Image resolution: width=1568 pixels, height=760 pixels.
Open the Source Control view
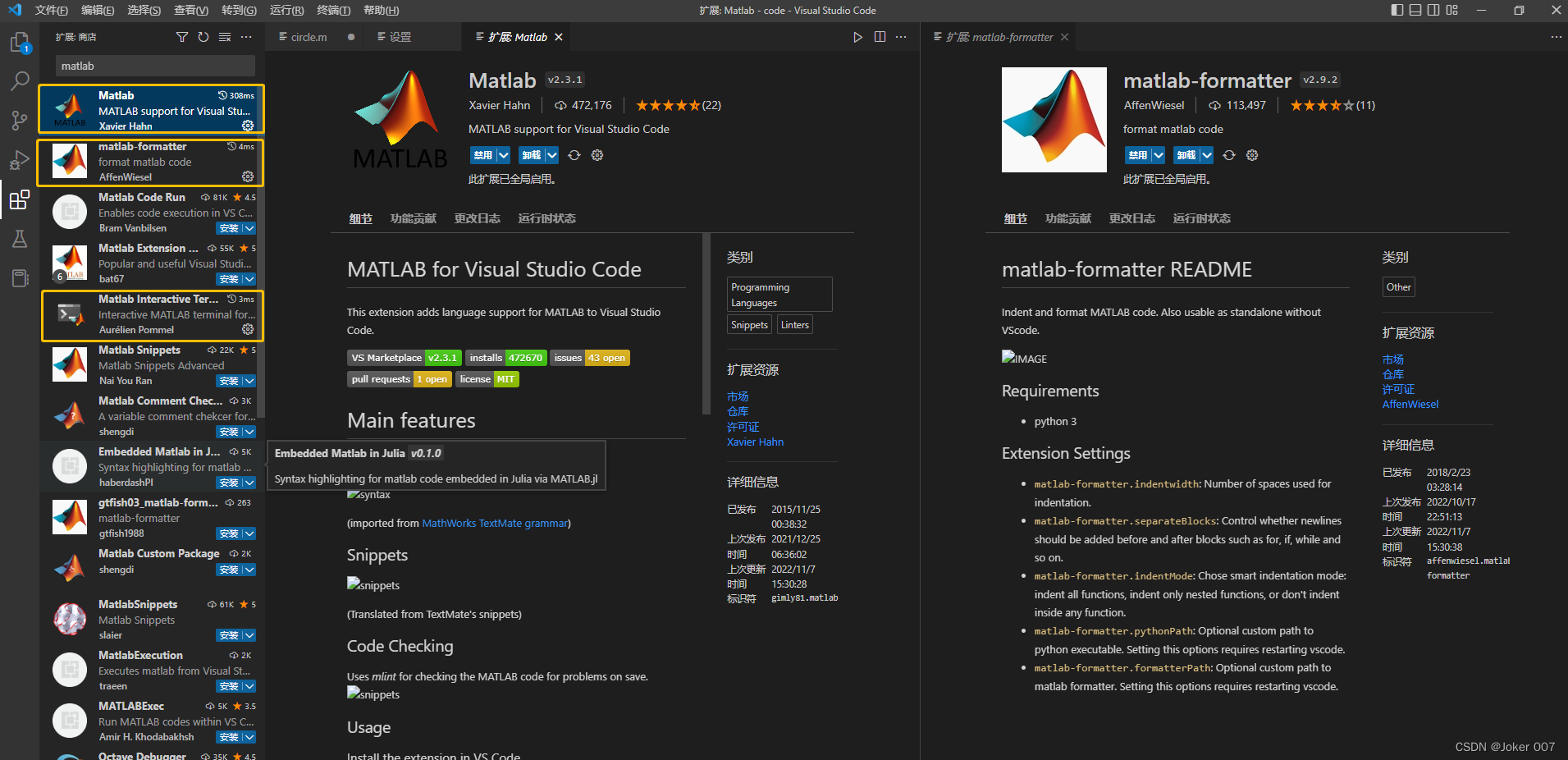[18, 120]
